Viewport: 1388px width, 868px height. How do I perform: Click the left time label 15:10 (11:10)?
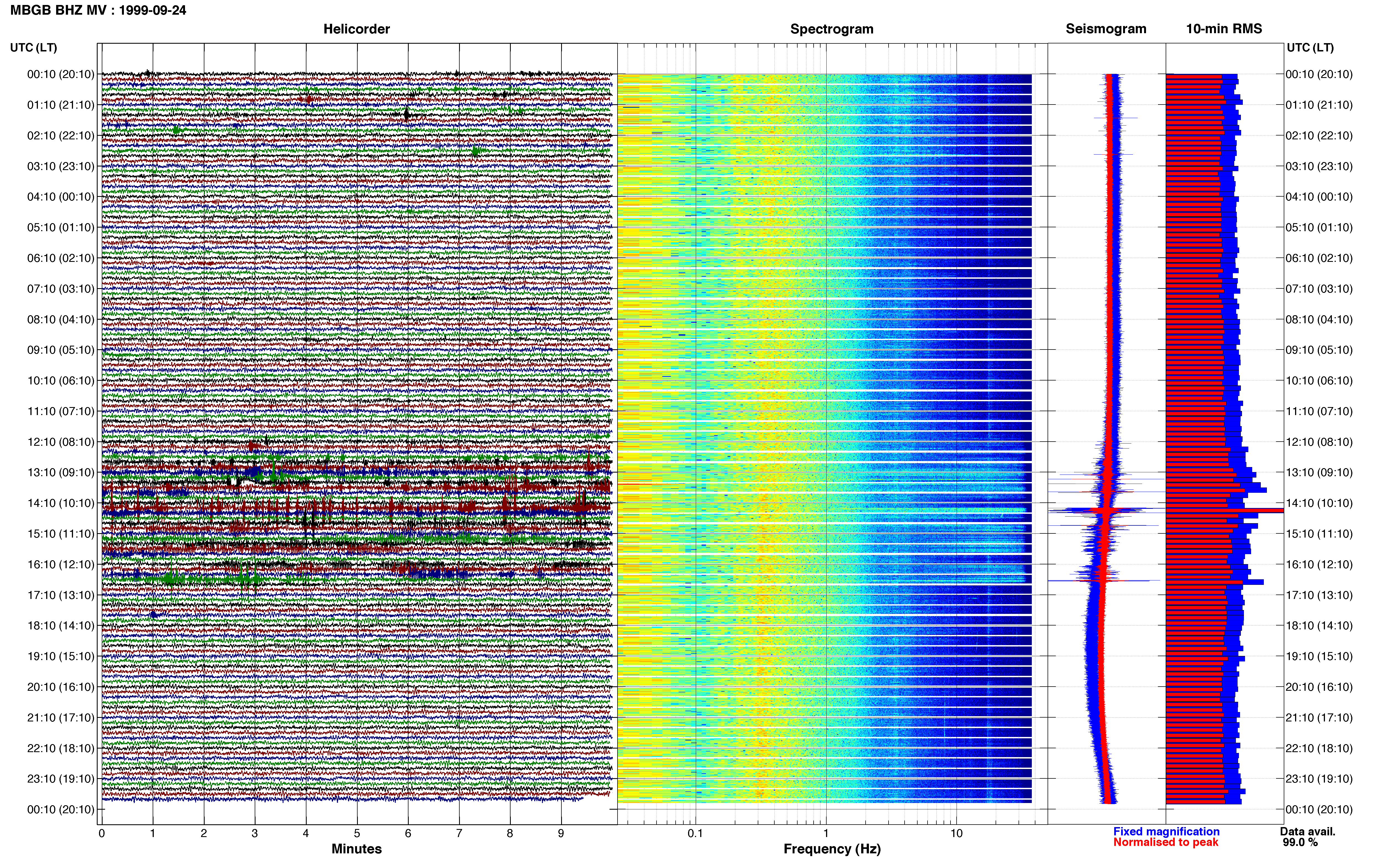[61, 534]
